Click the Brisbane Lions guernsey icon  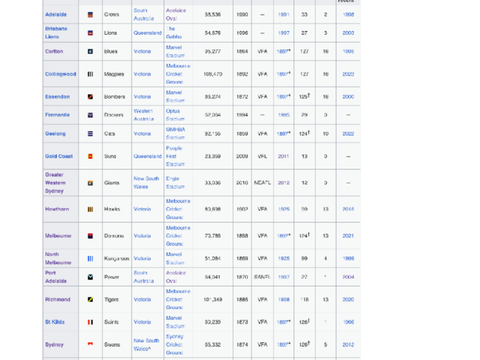(90, 33)
